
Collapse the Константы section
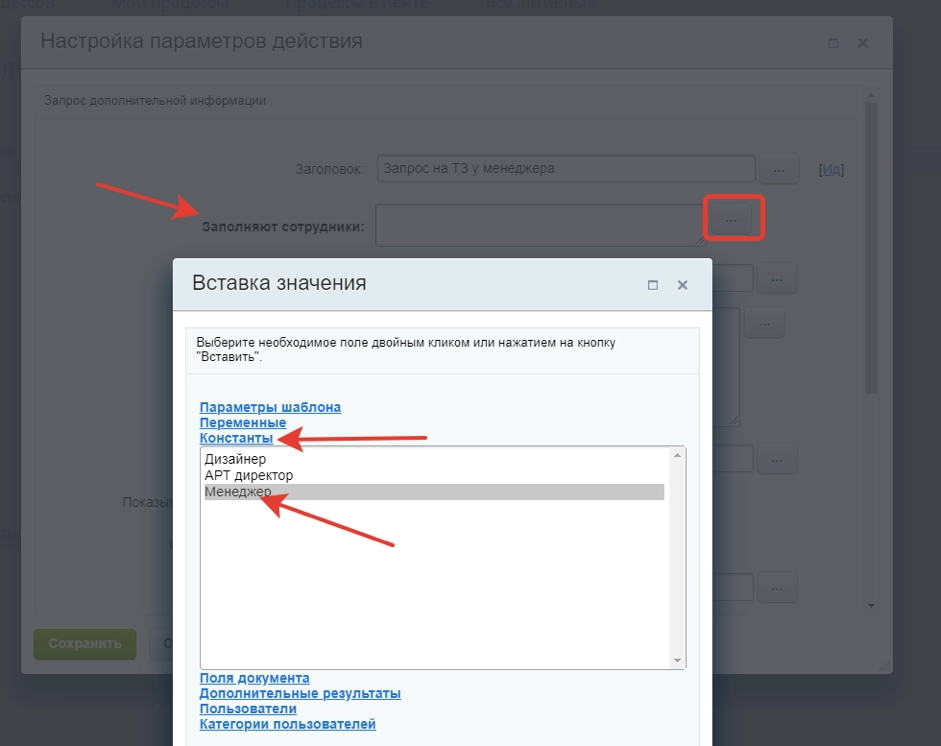236,438
